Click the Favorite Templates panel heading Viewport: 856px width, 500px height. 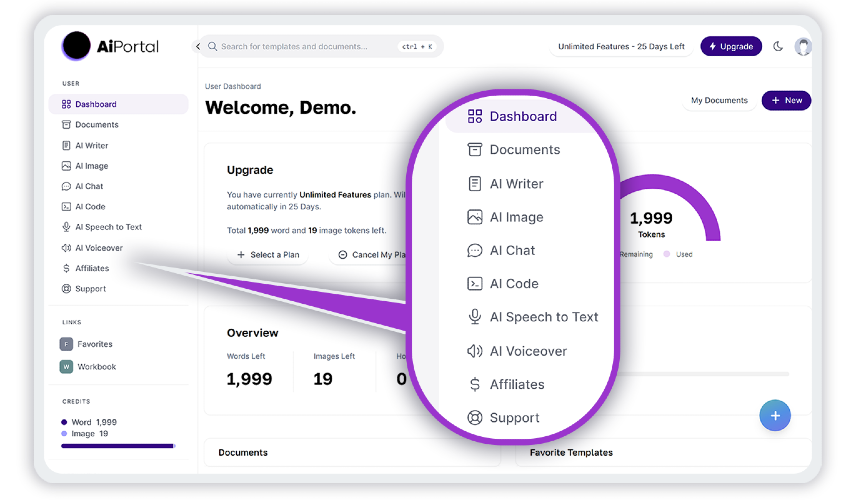coord(571,453)
